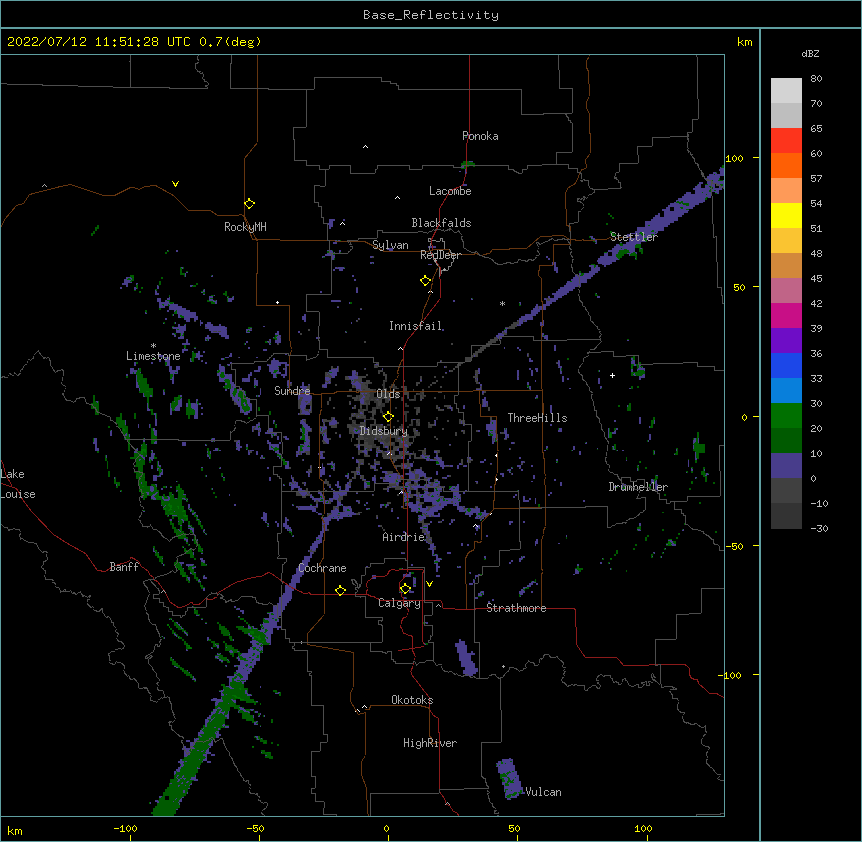Click the green 30 dBZ legend color

coord(786,416)
